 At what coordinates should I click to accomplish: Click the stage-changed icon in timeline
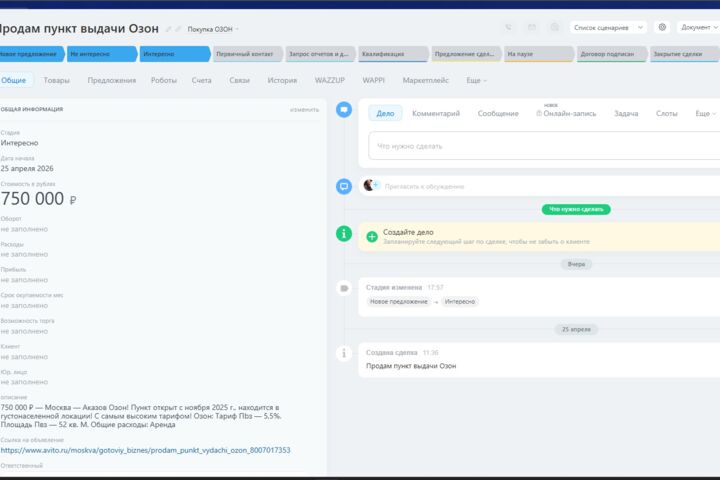[x=344, y=288]
